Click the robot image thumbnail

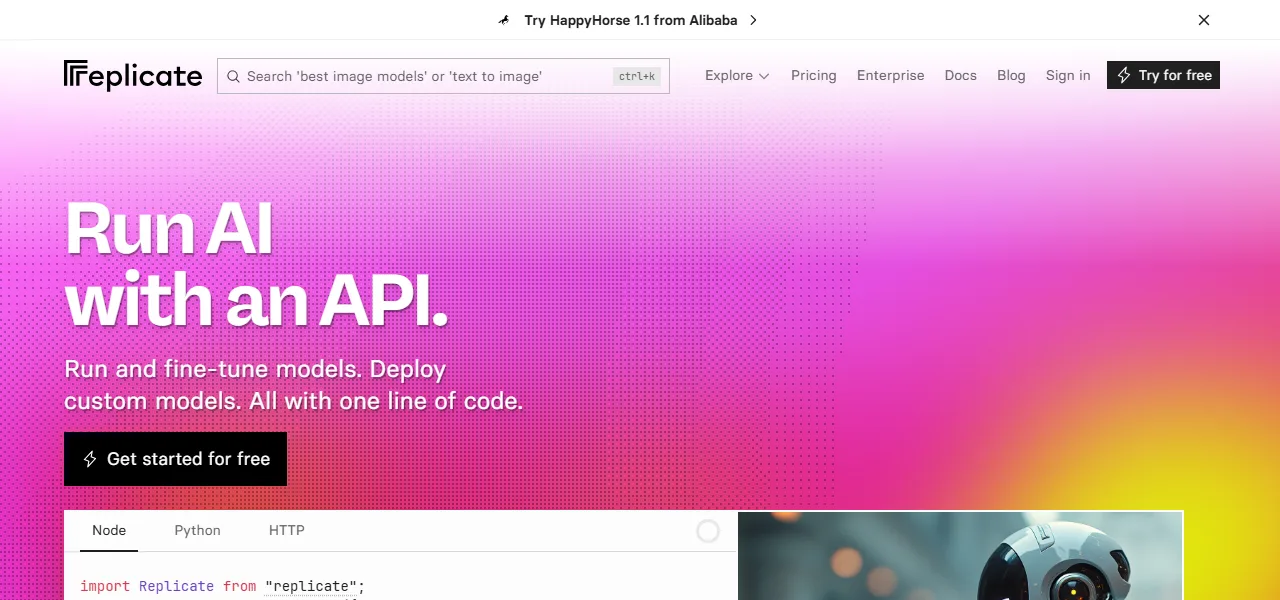pos(960,556)
